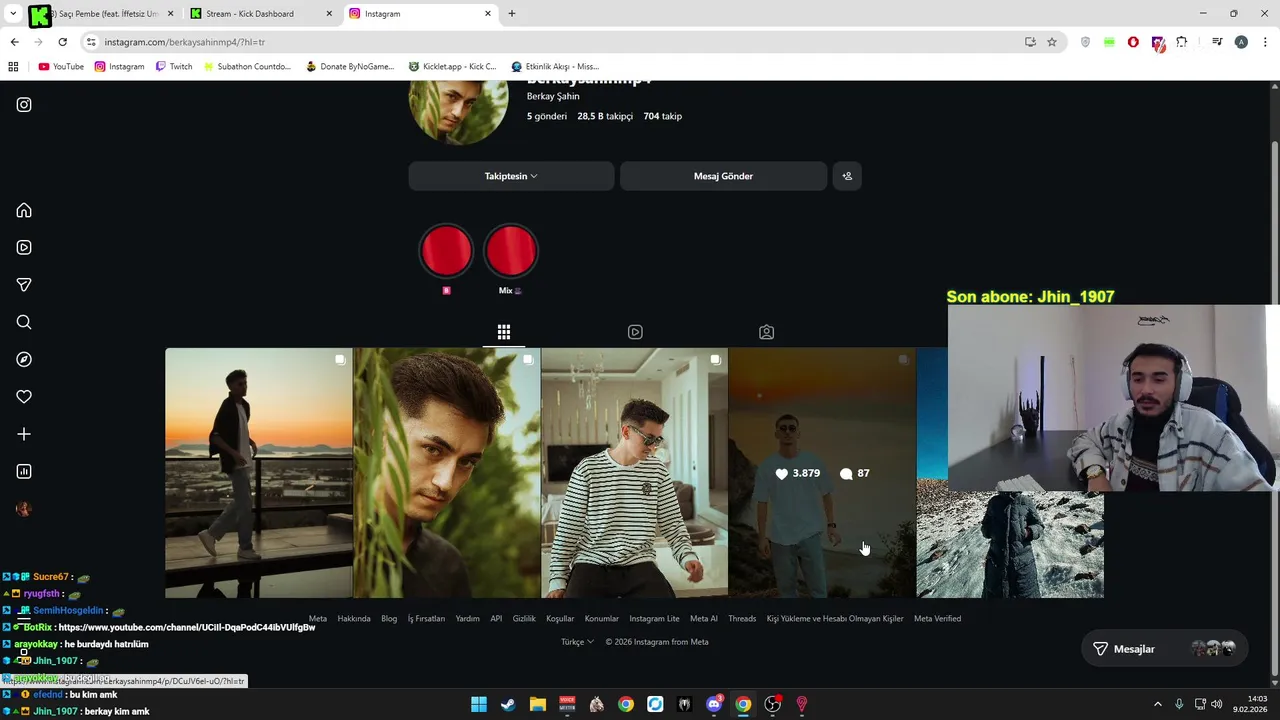This screenshot has height=720, width=1280.
Task: Show hidden system tray icons
Action: pos(1158,704)
